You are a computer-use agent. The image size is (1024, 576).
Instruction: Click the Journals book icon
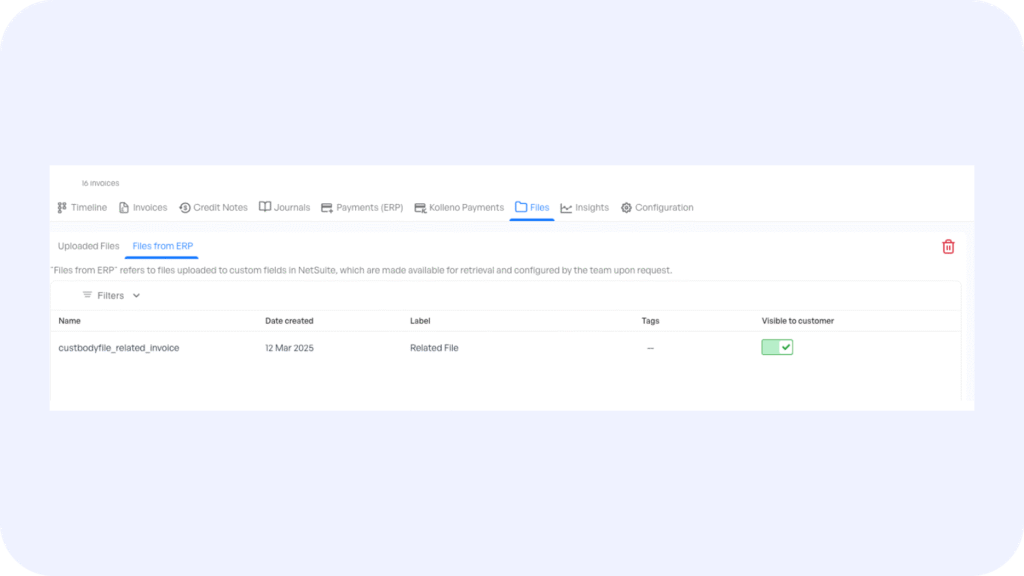coord(265,207)
